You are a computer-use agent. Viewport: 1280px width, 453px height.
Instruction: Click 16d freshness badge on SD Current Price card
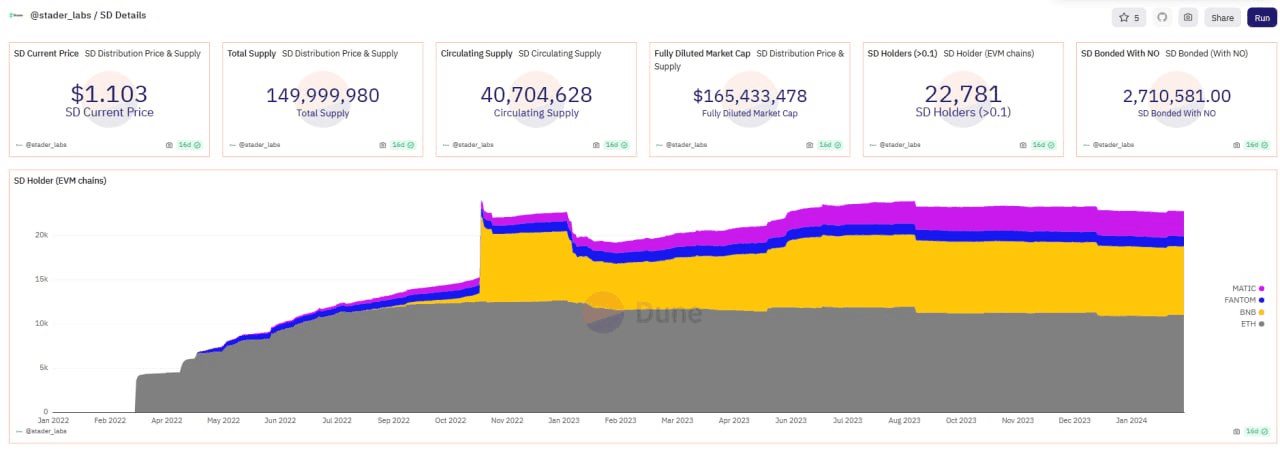tap(190, 145)
